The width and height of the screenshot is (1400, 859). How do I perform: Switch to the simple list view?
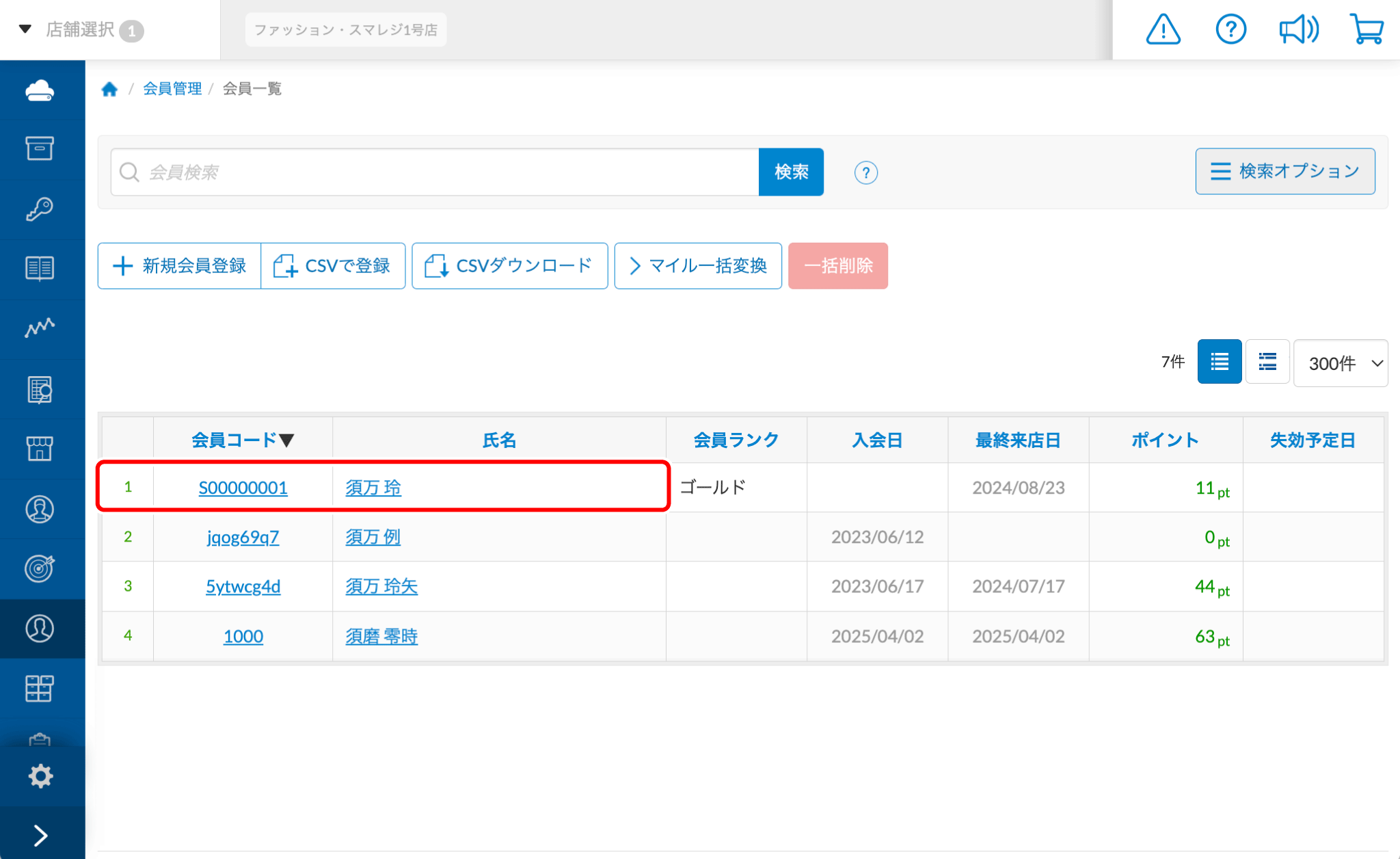click(1219, 362)
